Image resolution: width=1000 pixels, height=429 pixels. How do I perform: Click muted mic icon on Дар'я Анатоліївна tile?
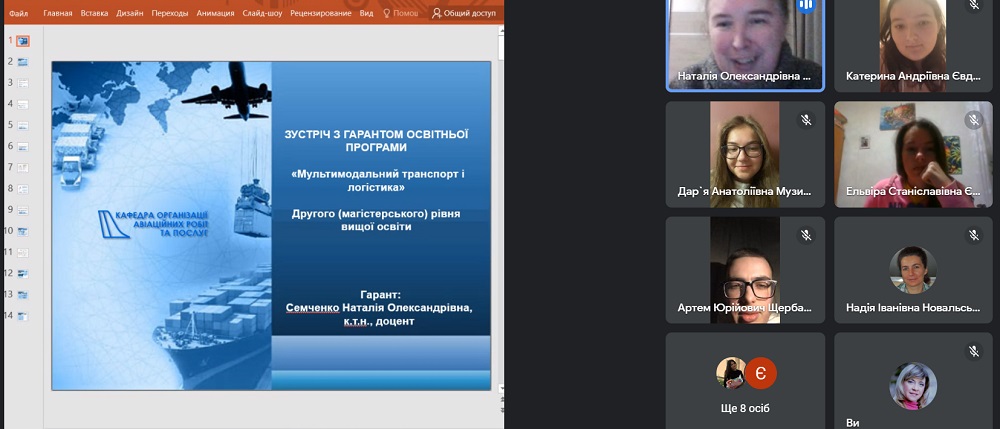tap(805, 120)
